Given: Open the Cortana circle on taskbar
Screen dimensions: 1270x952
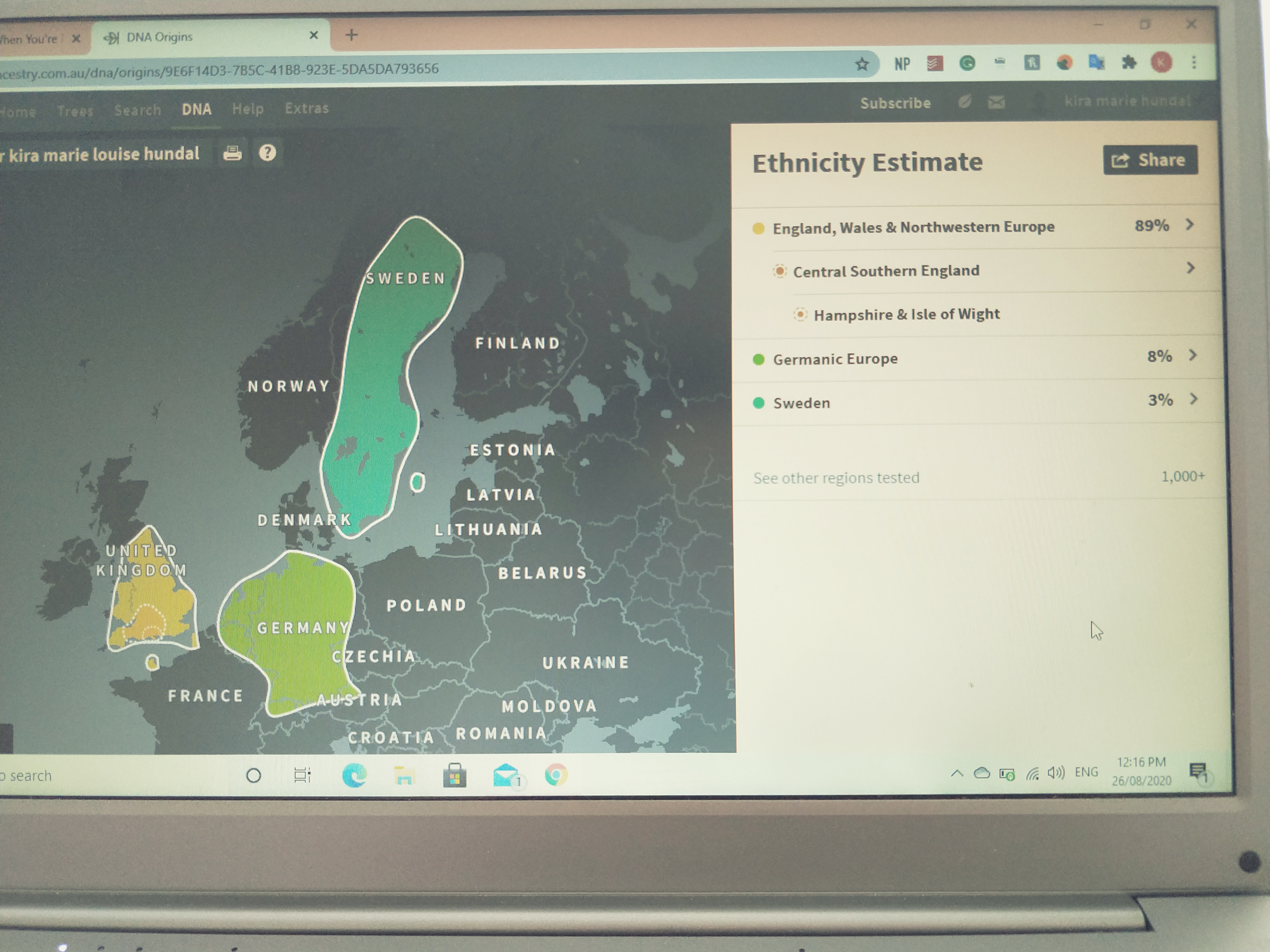Looking at the screenshot, I should click(253, 776).
